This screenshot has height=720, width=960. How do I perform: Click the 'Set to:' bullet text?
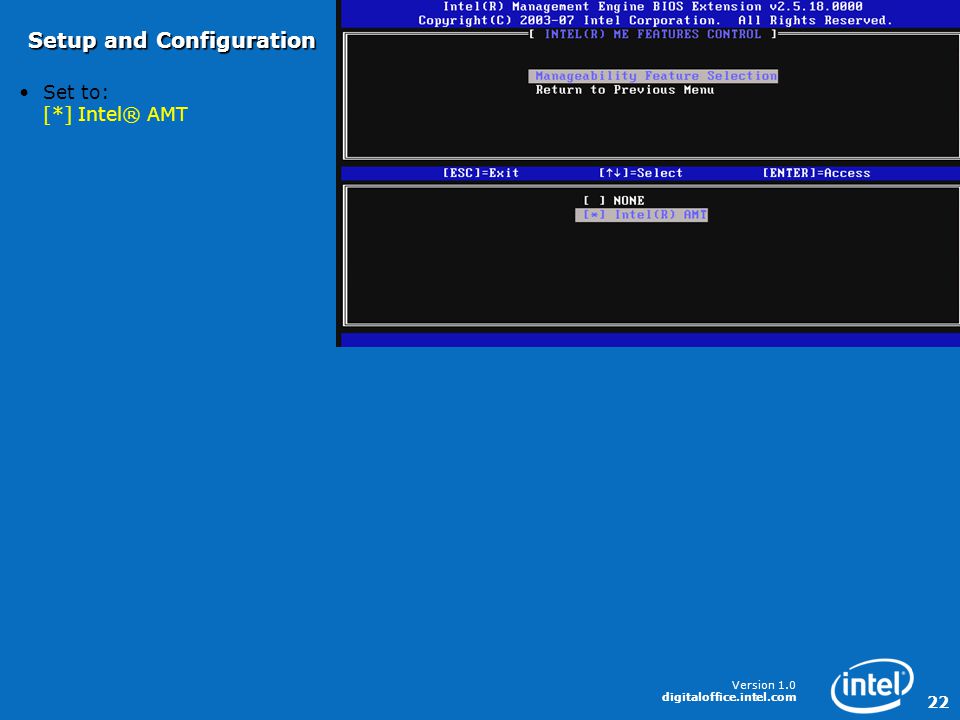(75, 92)
